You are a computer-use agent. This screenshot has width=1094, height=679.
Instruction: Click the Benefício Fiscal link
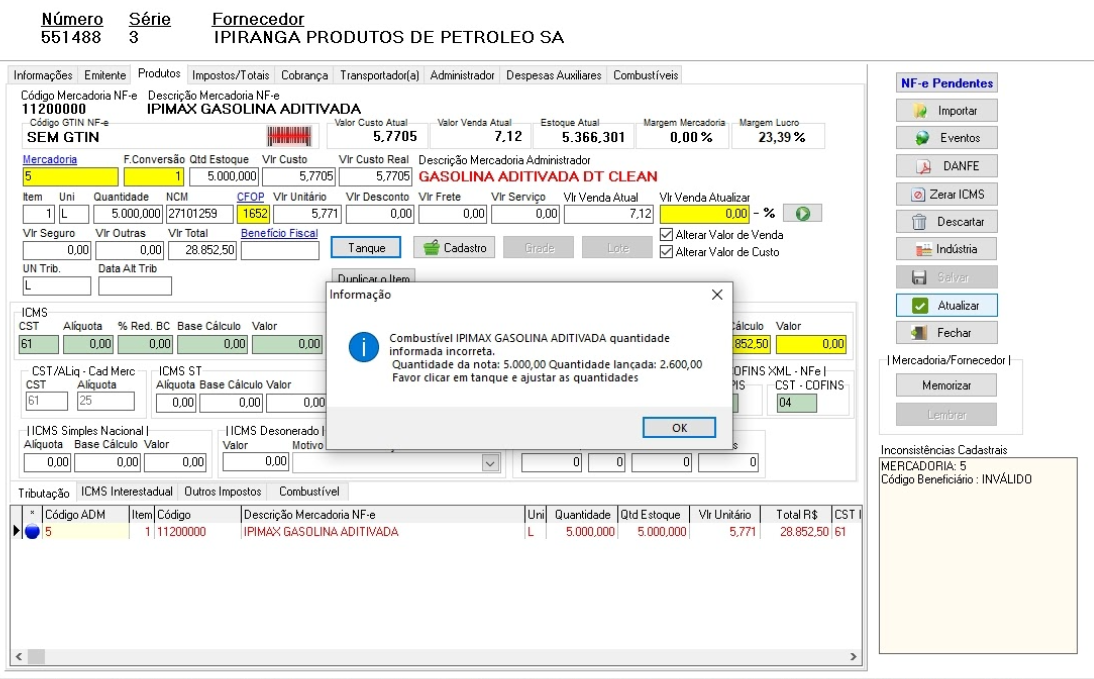(279, 234)
